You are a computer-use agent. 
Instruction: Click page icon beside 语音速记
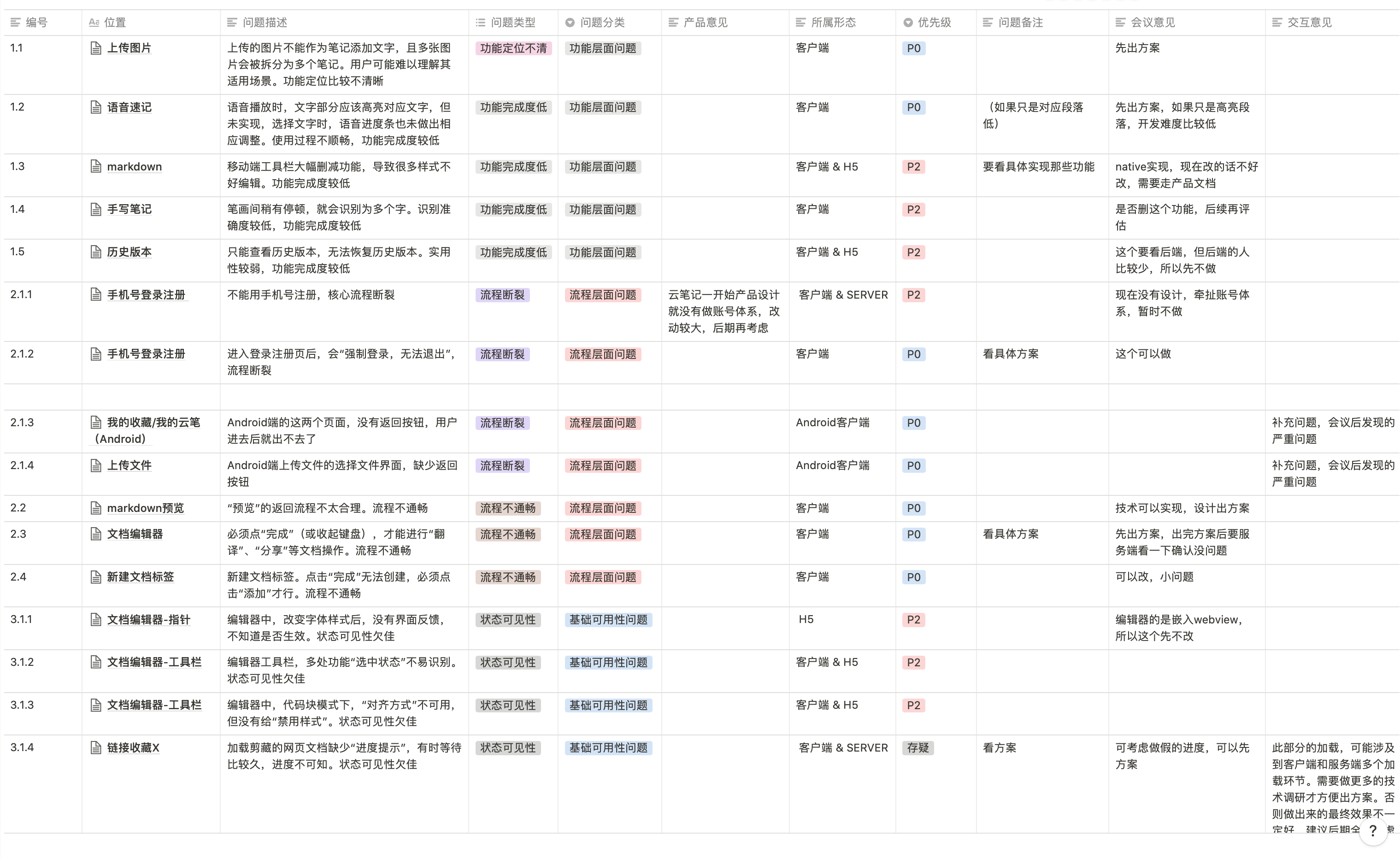96,107
